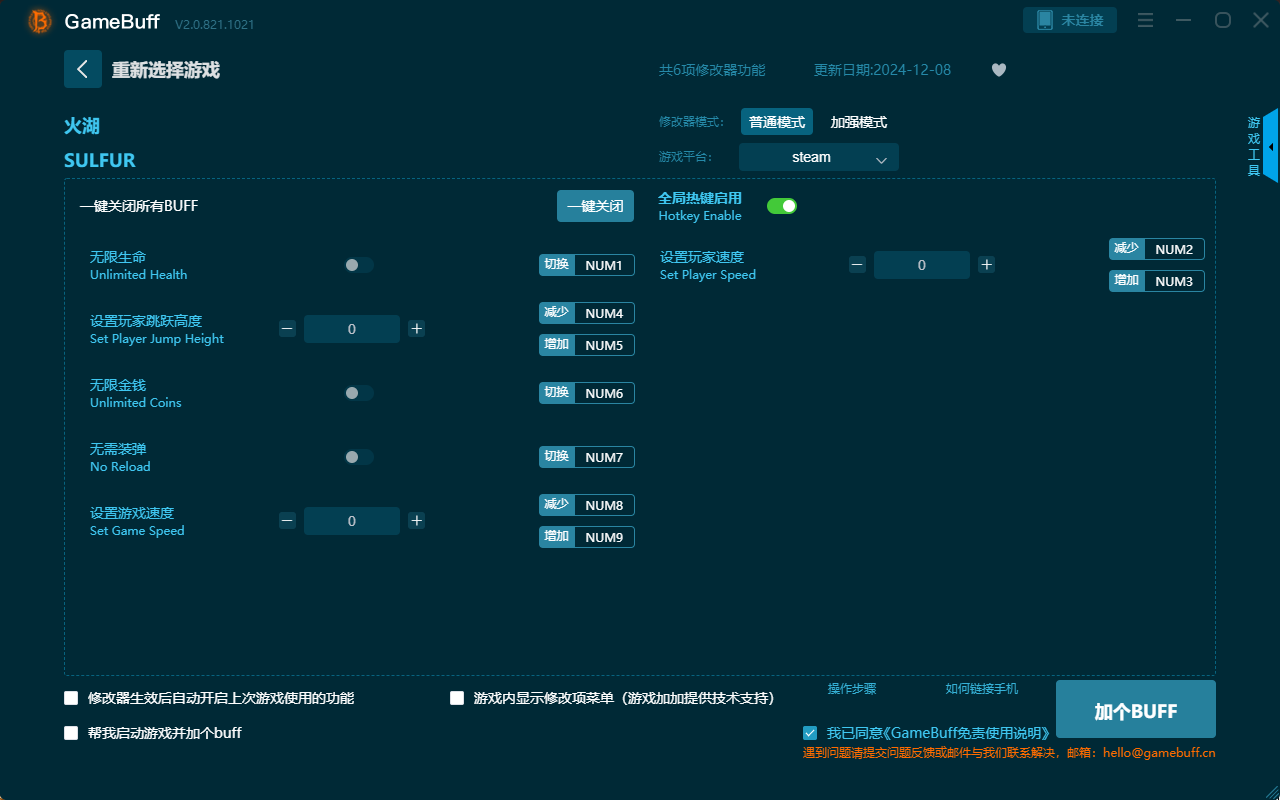
Task: Open the hamburger menu at top right
Action: (1145, 20)
